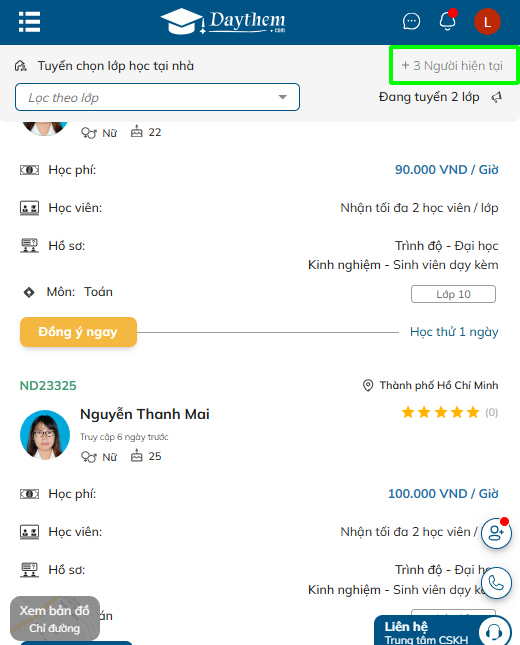The image size is (520, 645).
Task: Click the megaphone announcement icon
Action: (497, 97)
